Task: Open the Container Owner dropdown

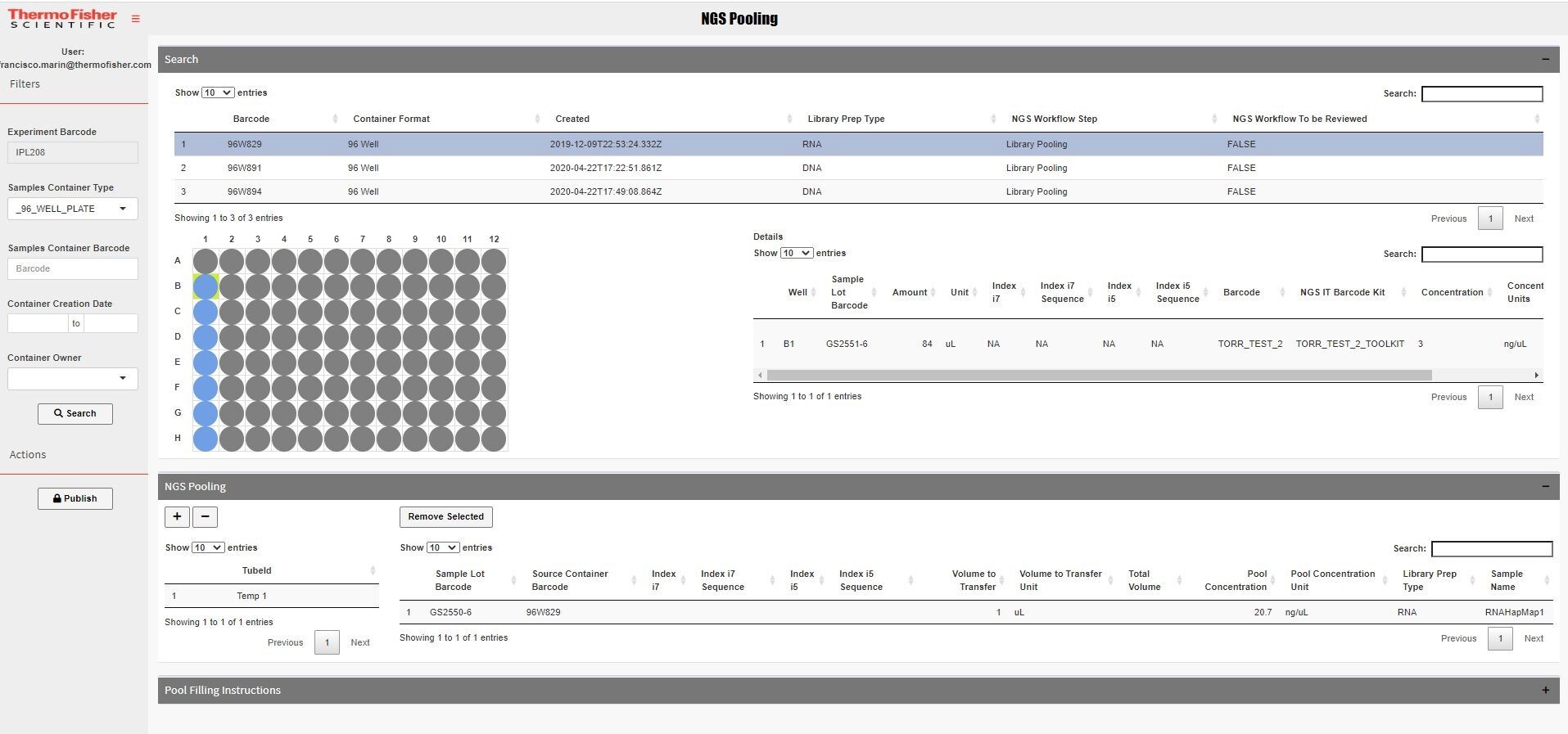Action: tap(73, 378)
